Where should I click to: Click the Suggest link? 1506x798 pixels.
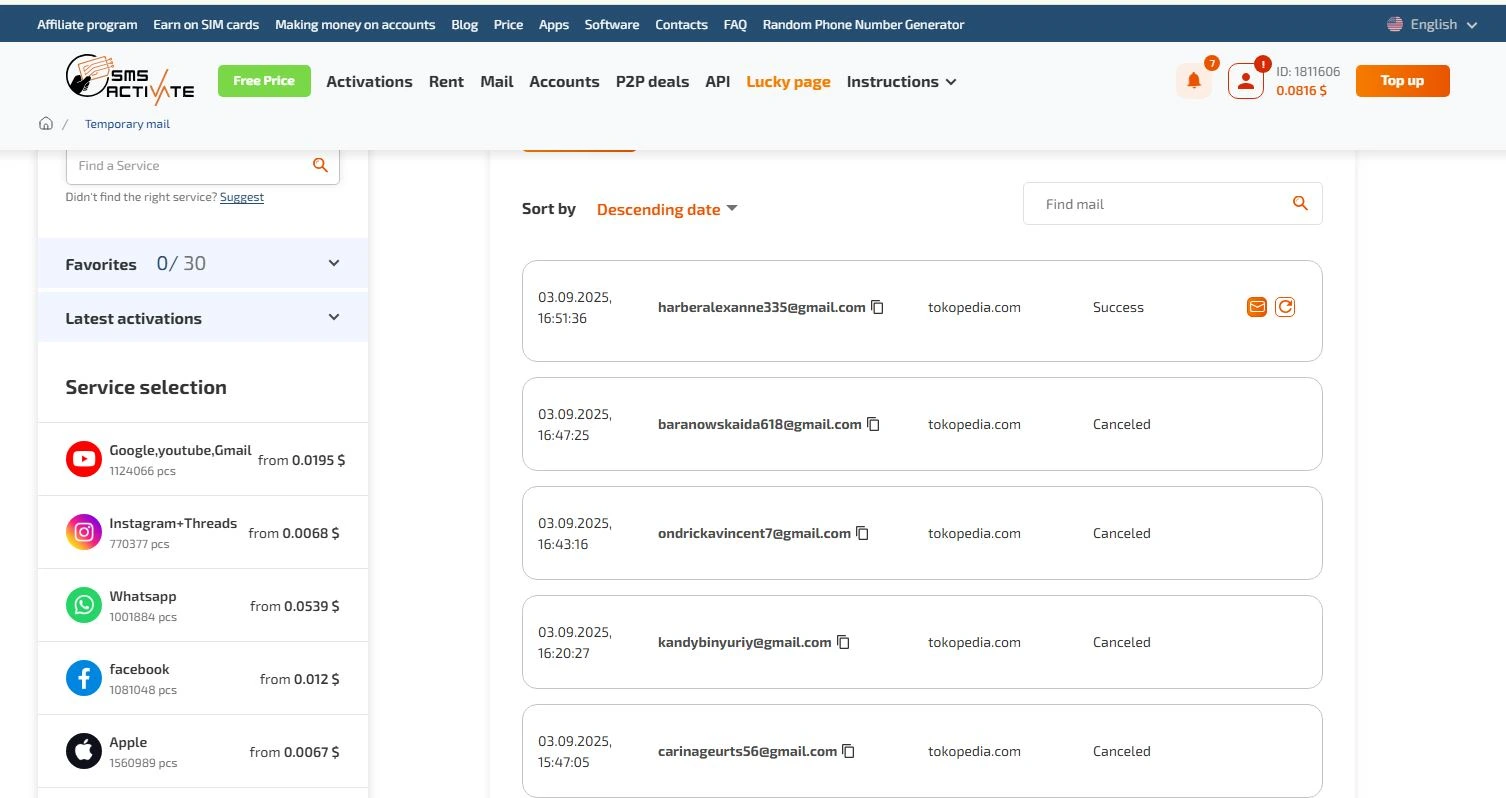pyautogui.click(x=242, y=197)
